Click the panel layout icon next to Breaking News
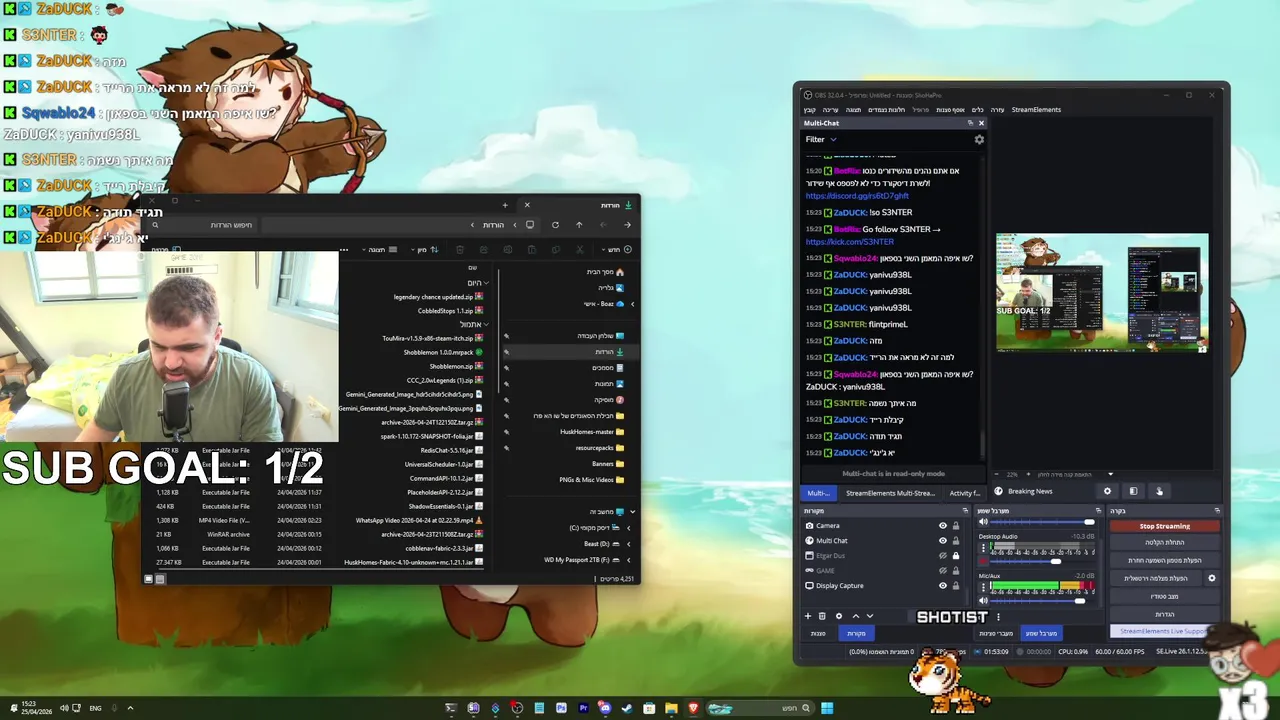 point(1133,491)
